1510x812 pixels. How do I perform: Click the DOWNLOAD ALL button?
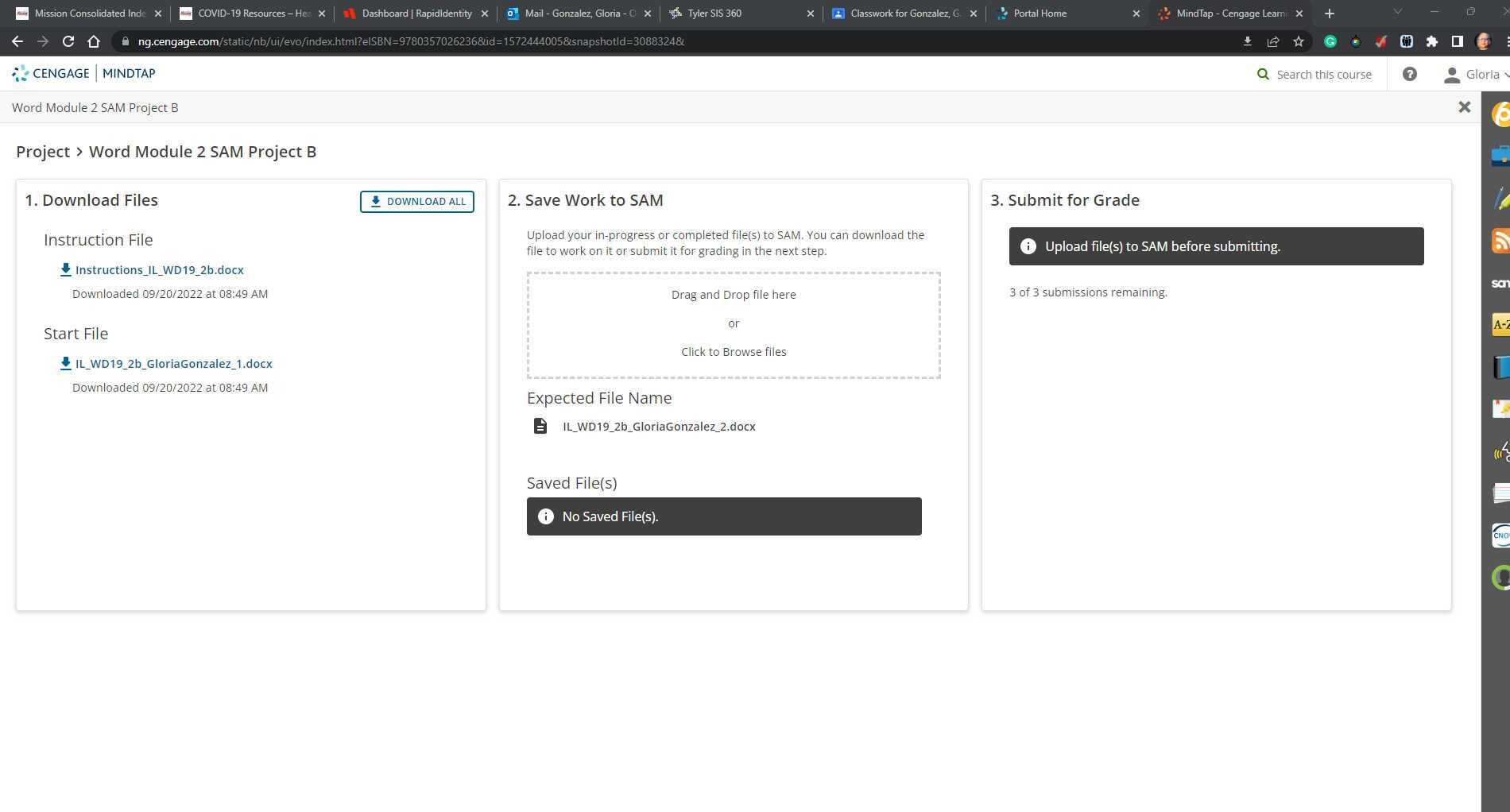416,201
